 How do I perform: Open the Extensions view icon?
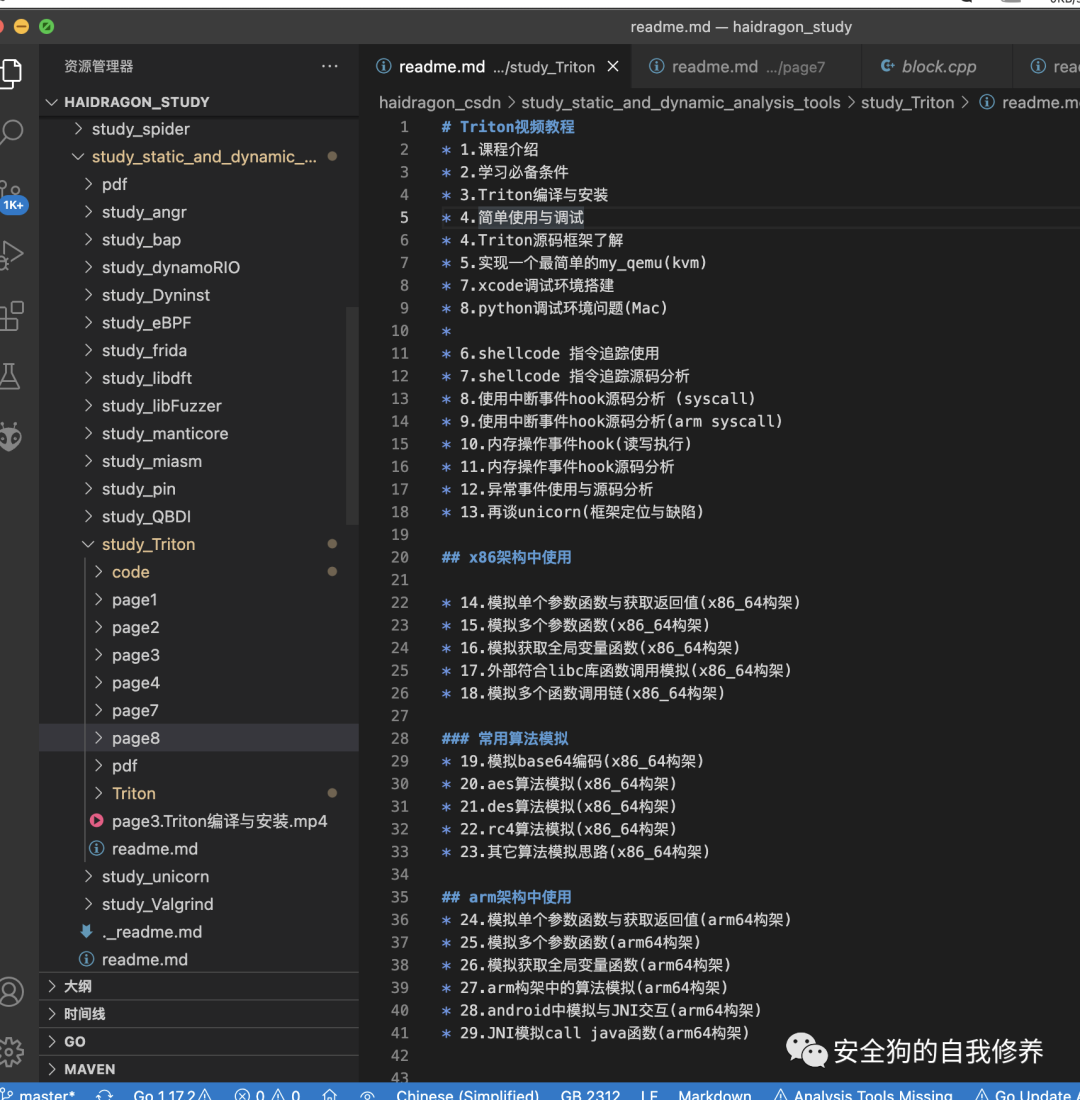[11, 316]
